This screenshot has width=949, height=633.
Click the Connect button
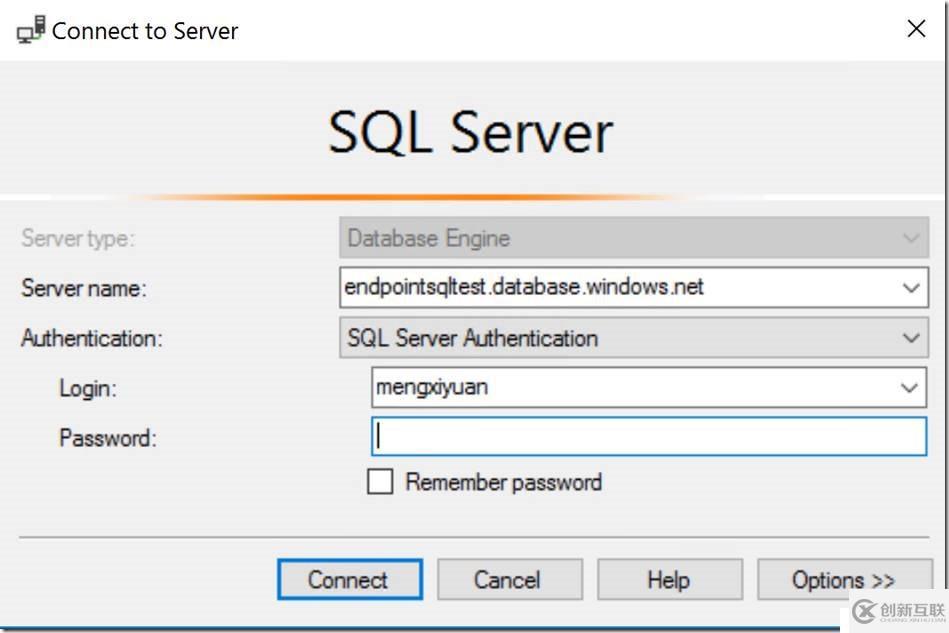tap(349, 579)
